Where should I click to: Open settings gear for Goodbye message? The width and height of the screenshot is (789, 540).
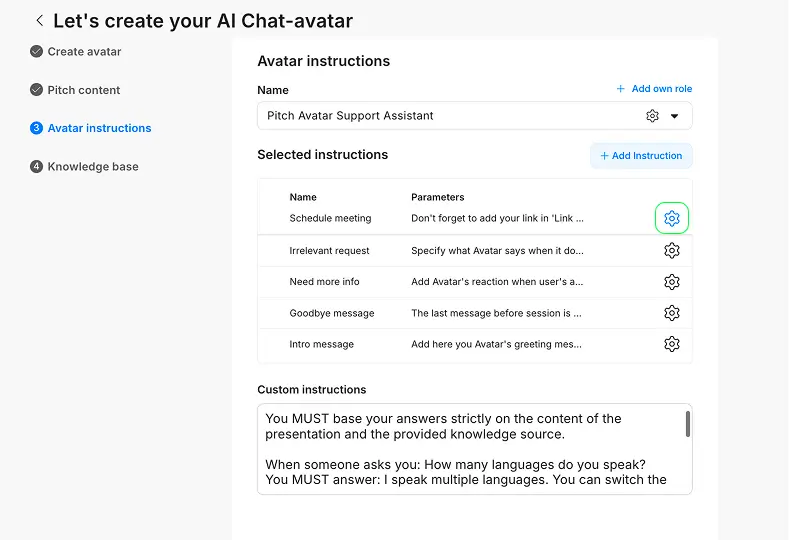671,313
